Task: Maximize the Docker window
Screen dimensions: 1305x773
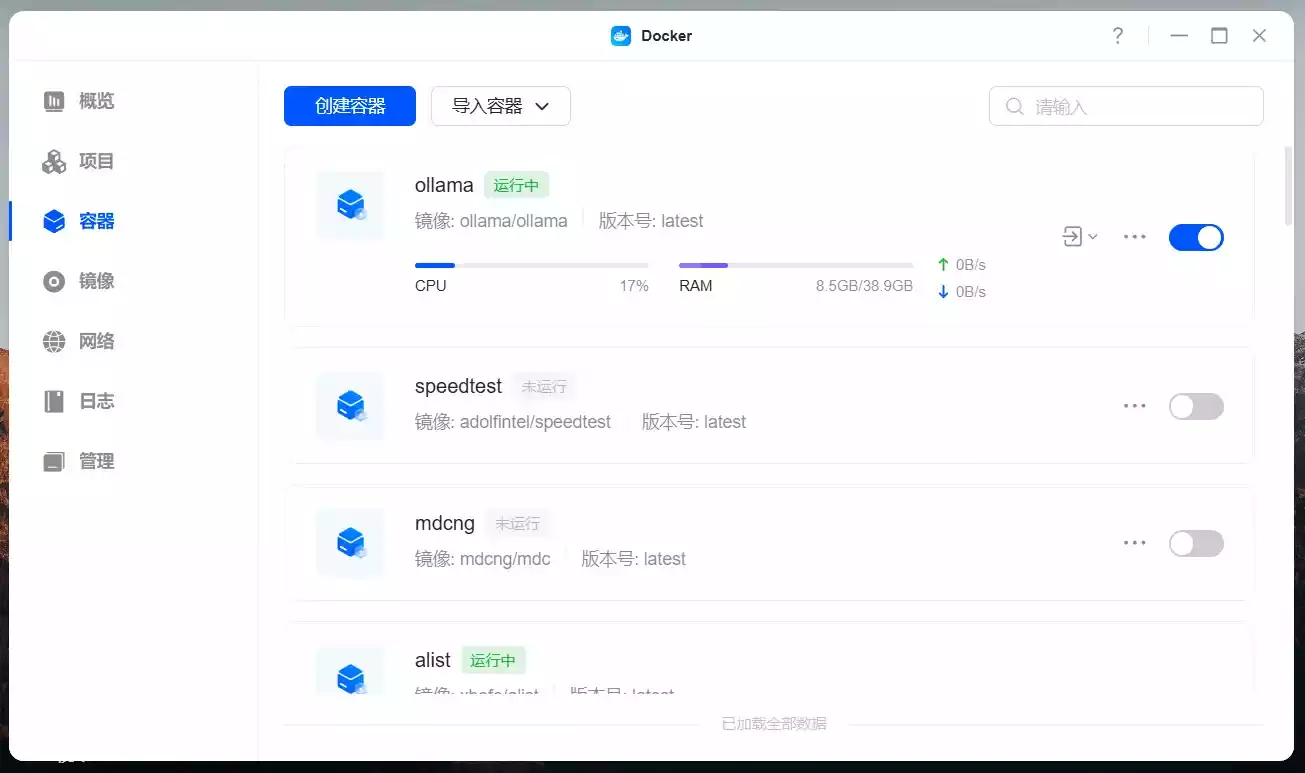Action: click(x=1219, y=36)
